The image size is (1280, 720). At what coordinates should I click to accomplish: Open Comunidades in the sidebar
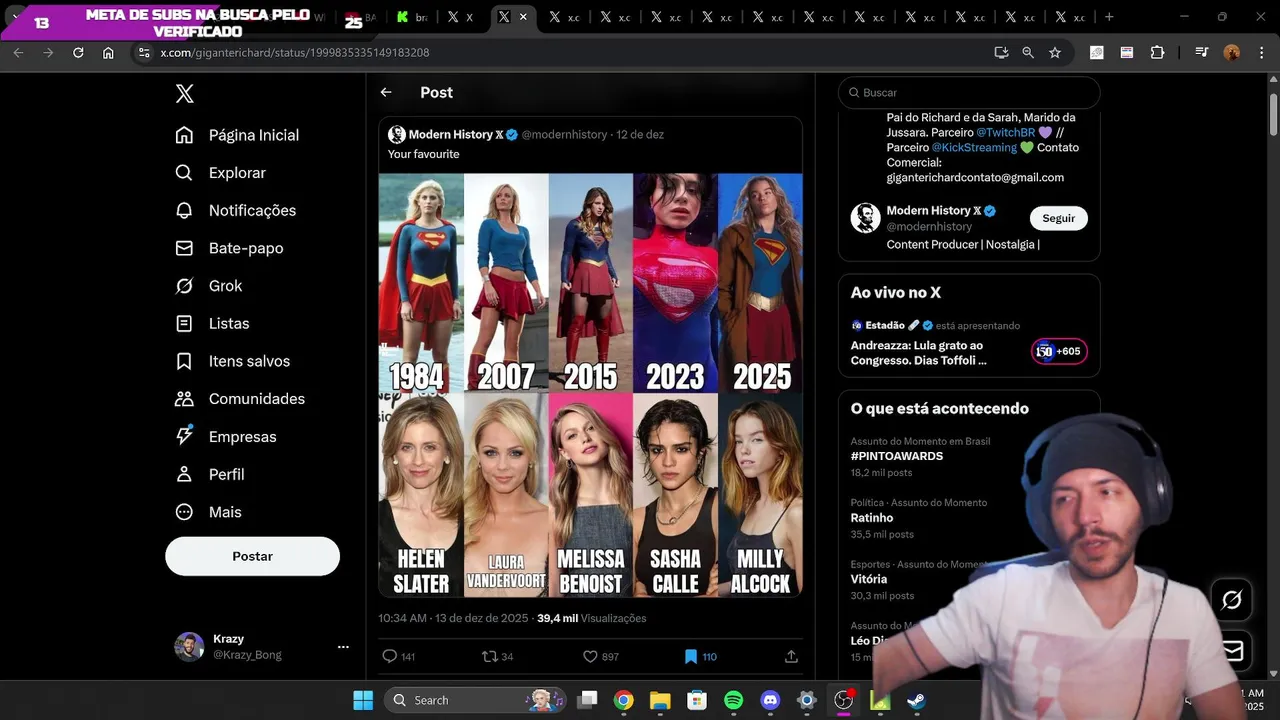pos(240,399)
